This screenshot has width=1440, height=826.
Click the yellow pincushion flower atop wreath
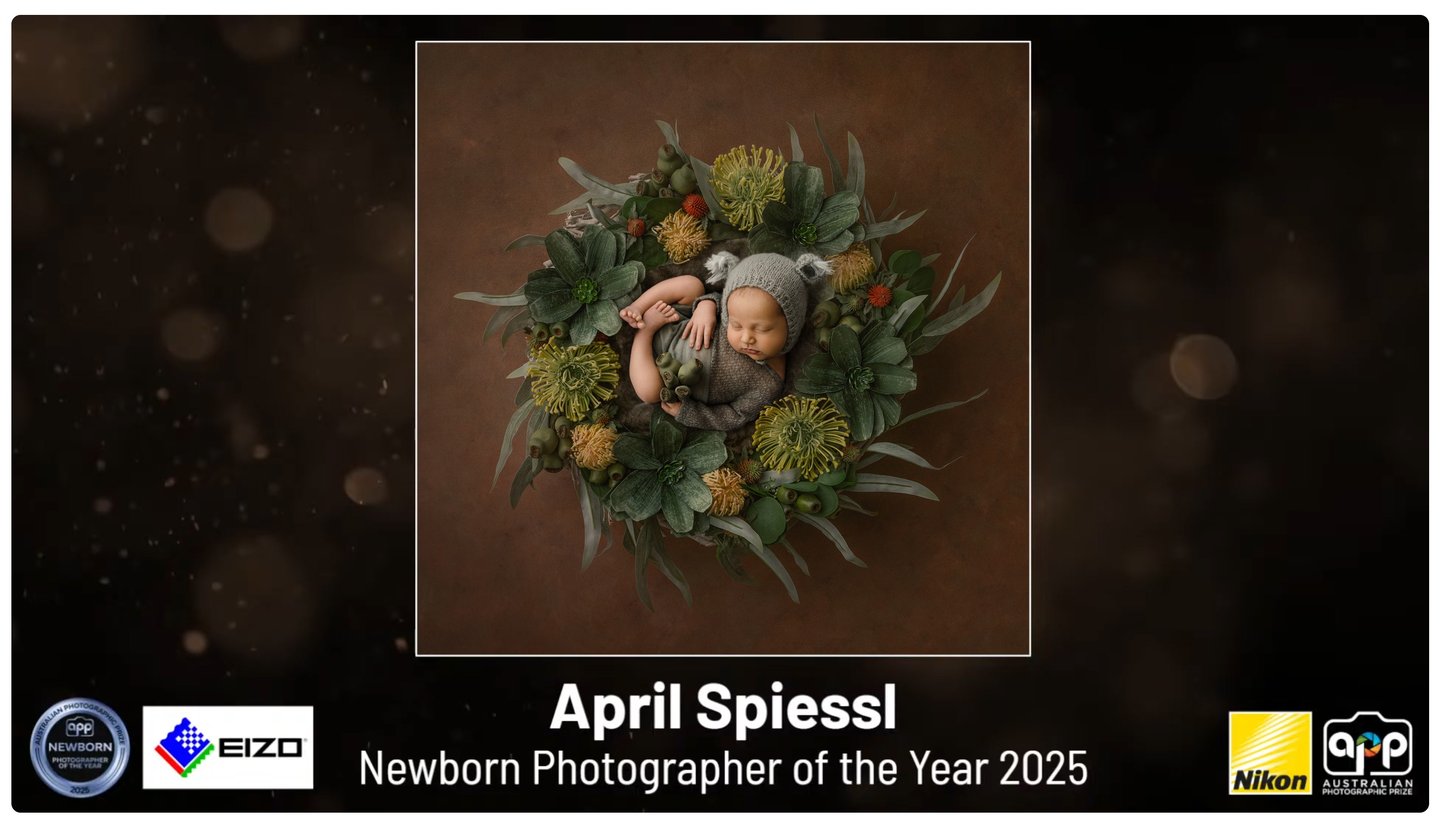click(747, 186)
